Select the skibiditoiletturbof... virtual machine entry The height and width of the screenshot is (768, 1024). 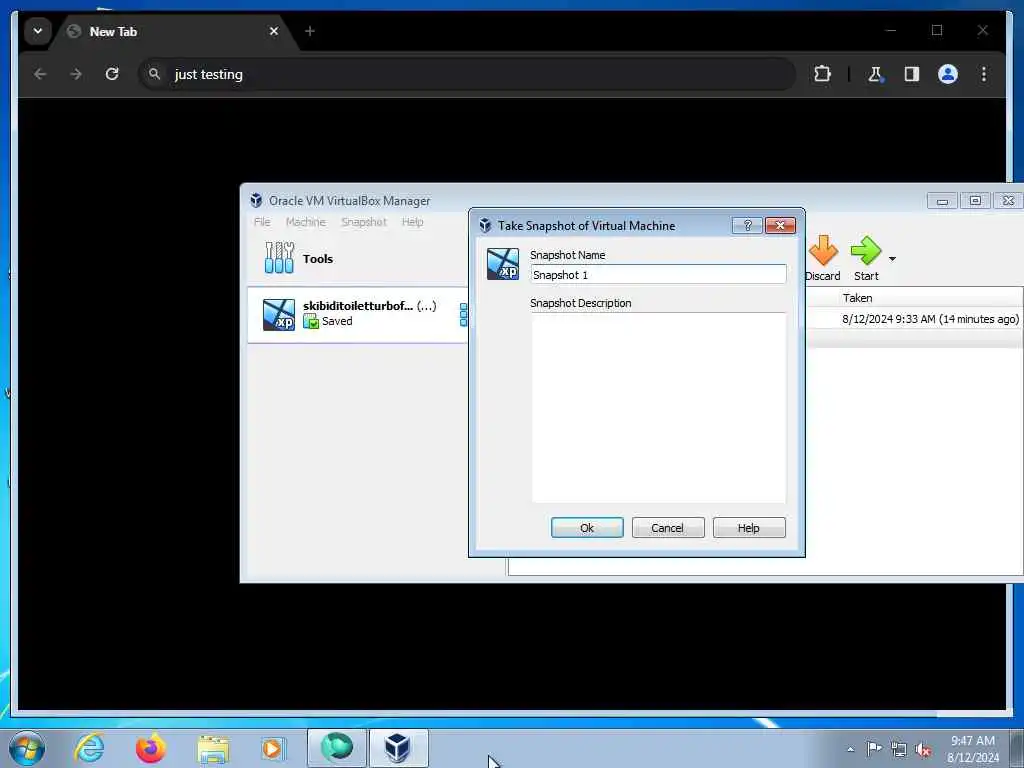[x=358, y=314]
